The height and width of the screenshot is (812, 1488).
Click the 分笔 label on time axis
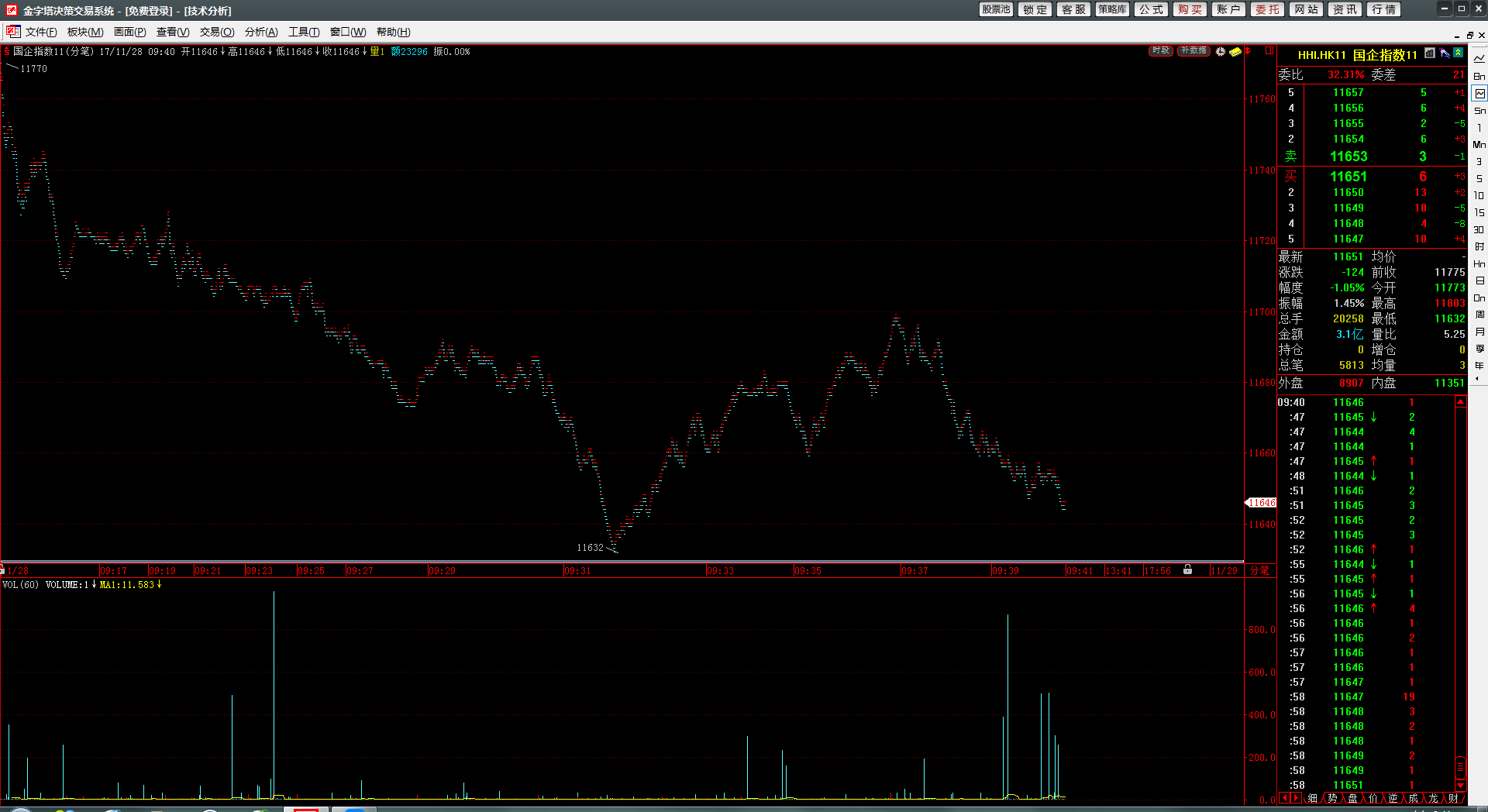pos(1259,570)
